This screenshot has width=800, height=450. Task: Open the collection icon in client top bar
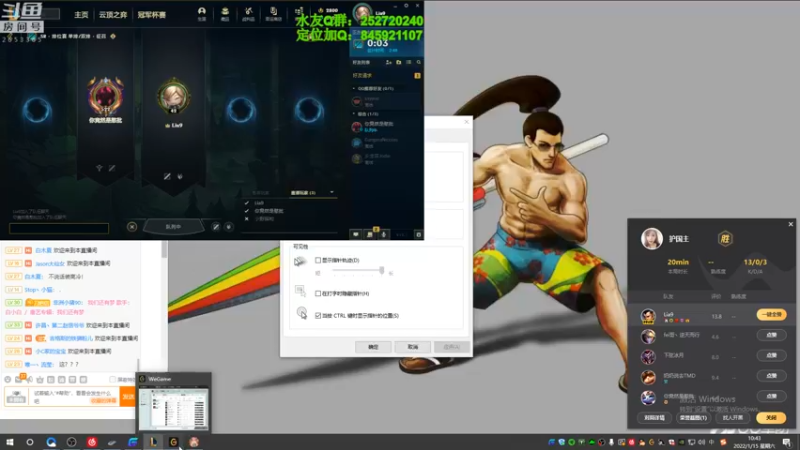click(x=225, y=13)
